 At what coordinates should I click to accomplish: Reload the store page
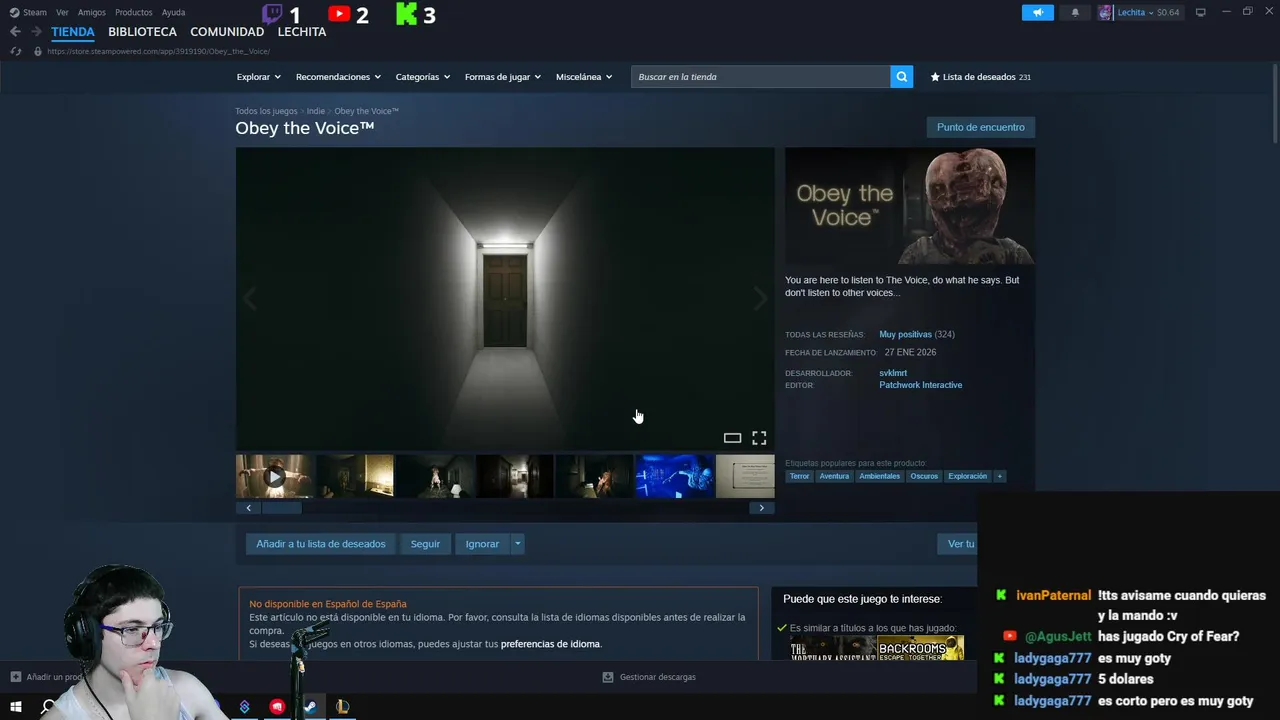[x=16, y=51]
